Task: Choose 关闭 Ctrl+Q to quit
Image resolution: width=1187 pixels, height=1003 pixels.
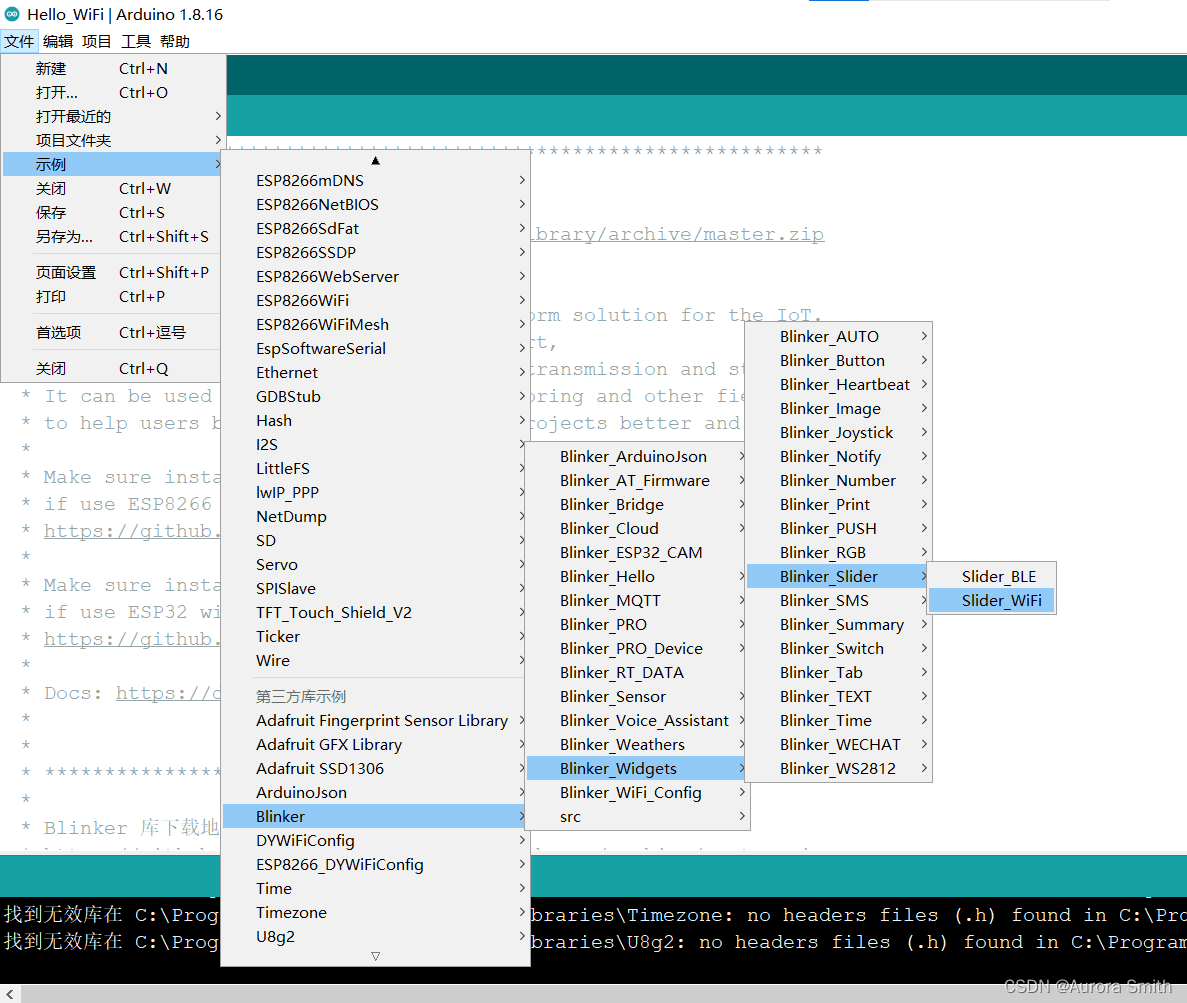Action: [x=112, y=369]
